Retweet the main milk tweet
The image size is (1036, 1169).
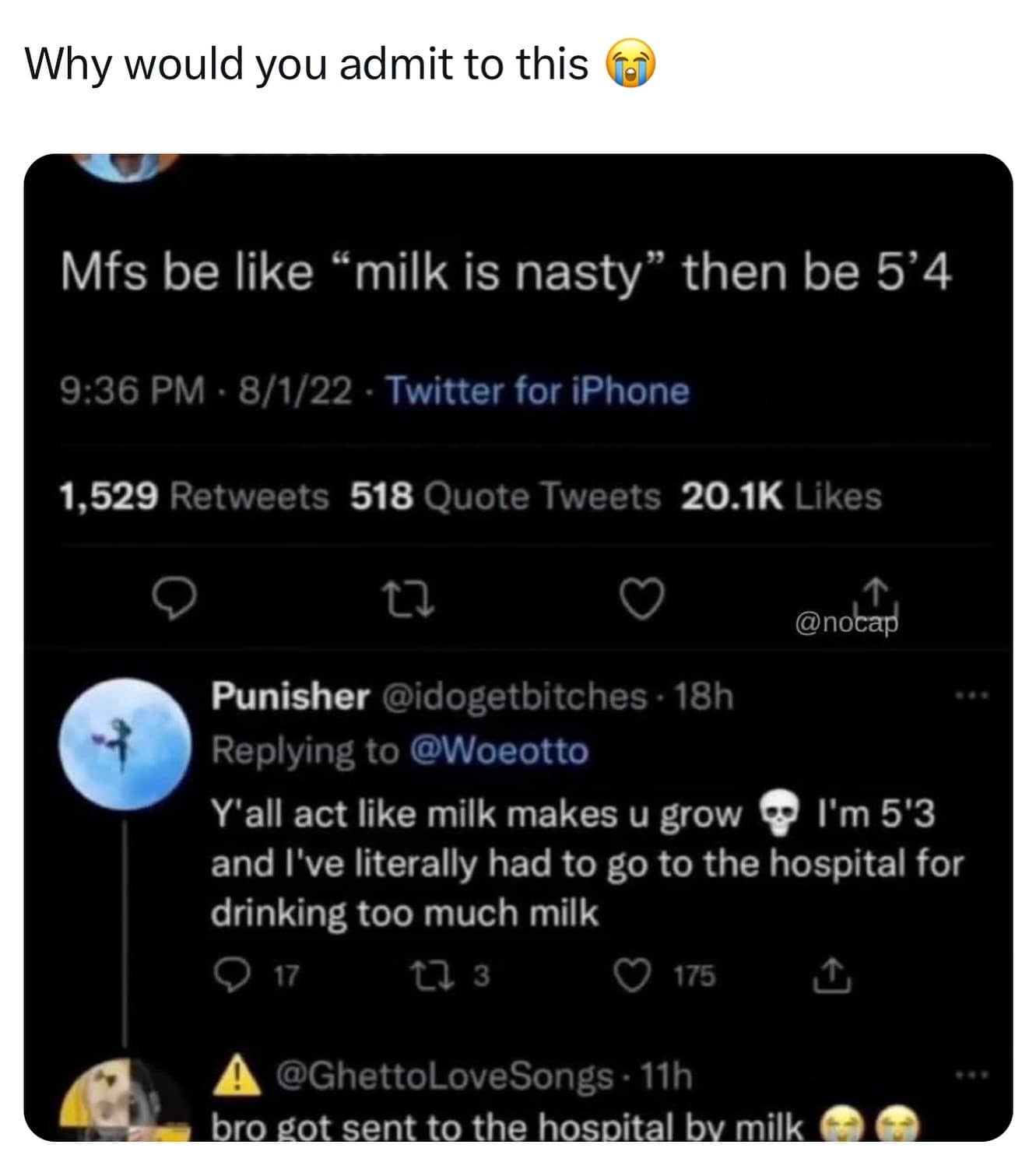(x=408, y=599)
